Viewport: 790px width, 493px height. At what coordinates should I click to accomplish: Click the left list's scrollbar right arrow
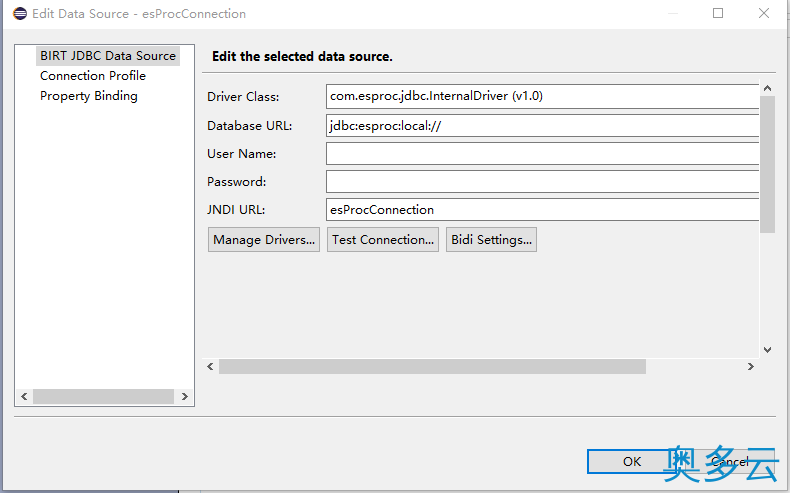[x=184, y=396]
